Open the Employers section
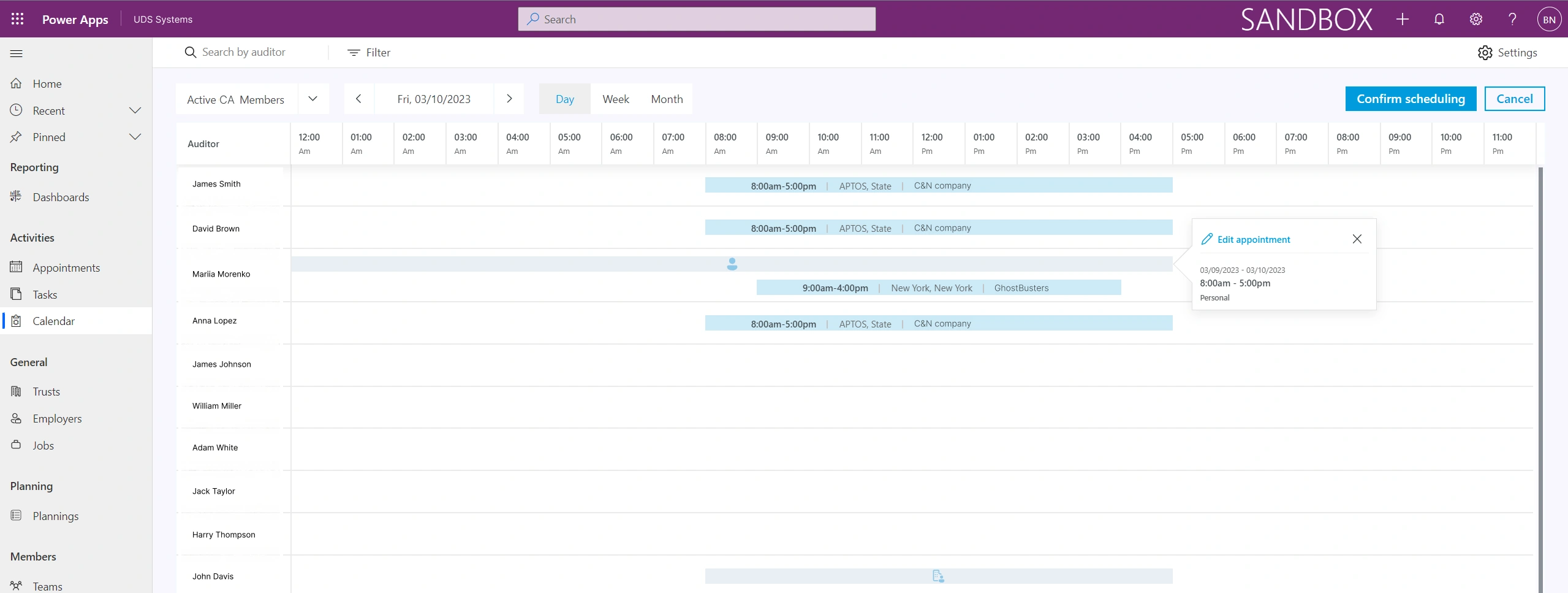 click(x=57, y=418)
